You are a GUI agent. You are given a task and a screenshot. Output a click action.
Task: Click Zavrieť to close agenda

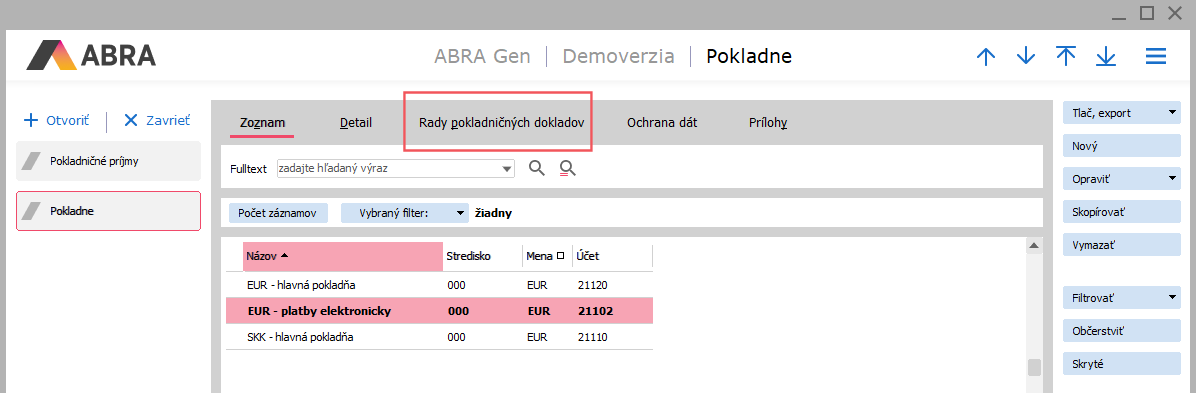point(156,121)
